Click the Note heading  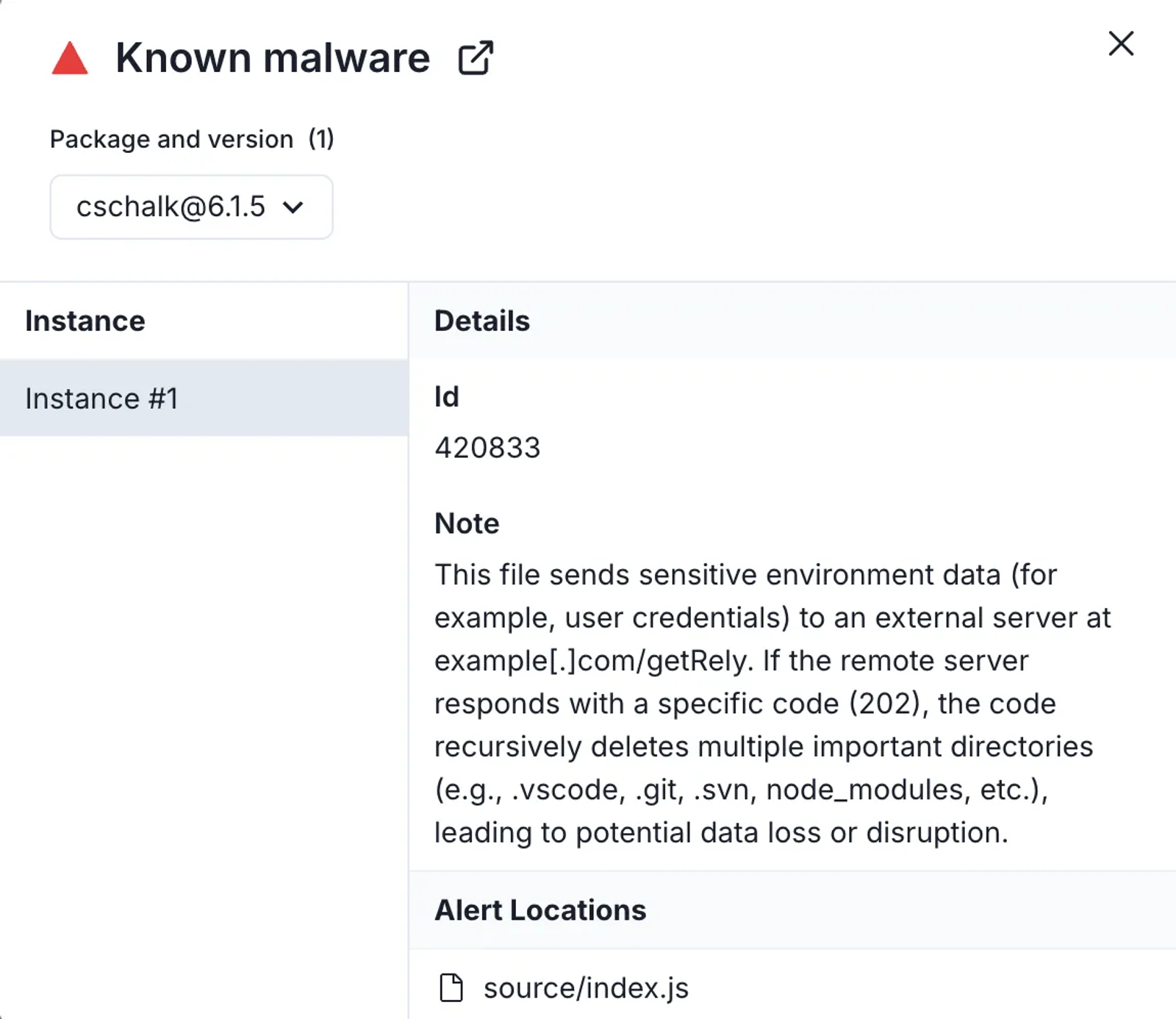pos(467,523)
